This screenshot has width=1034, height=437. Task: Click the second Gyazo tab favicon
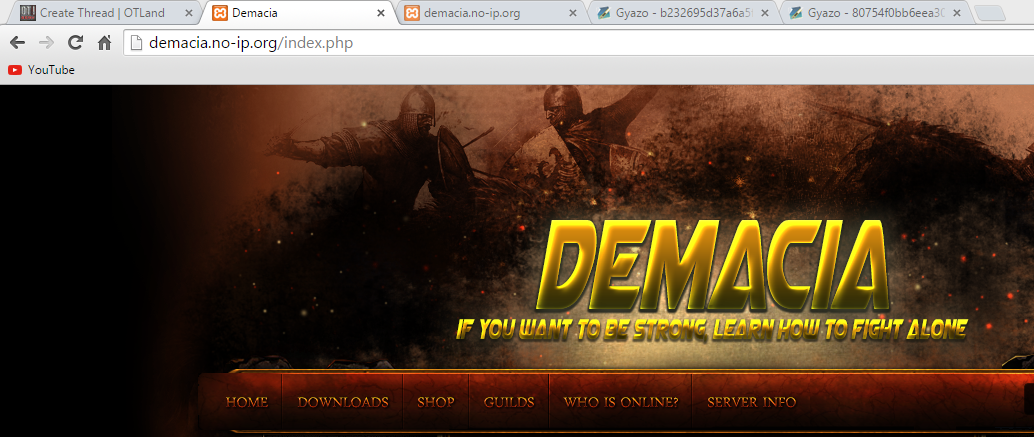pyautogui.click(x=797, y=13)
